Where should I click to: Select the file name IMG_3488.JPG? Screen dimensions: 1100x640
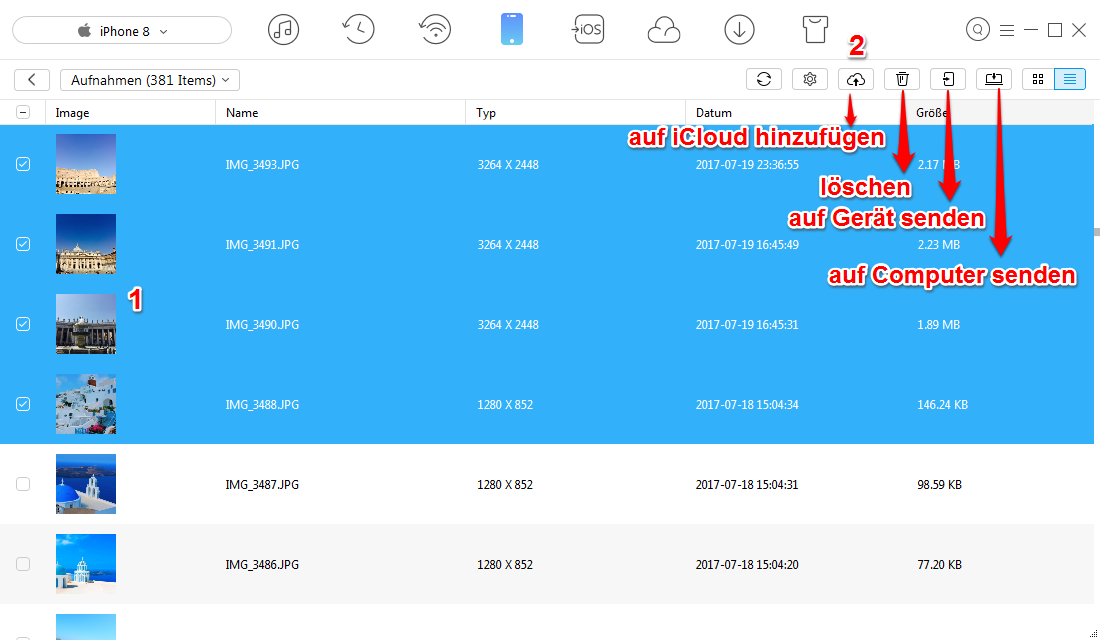(262, 405)
